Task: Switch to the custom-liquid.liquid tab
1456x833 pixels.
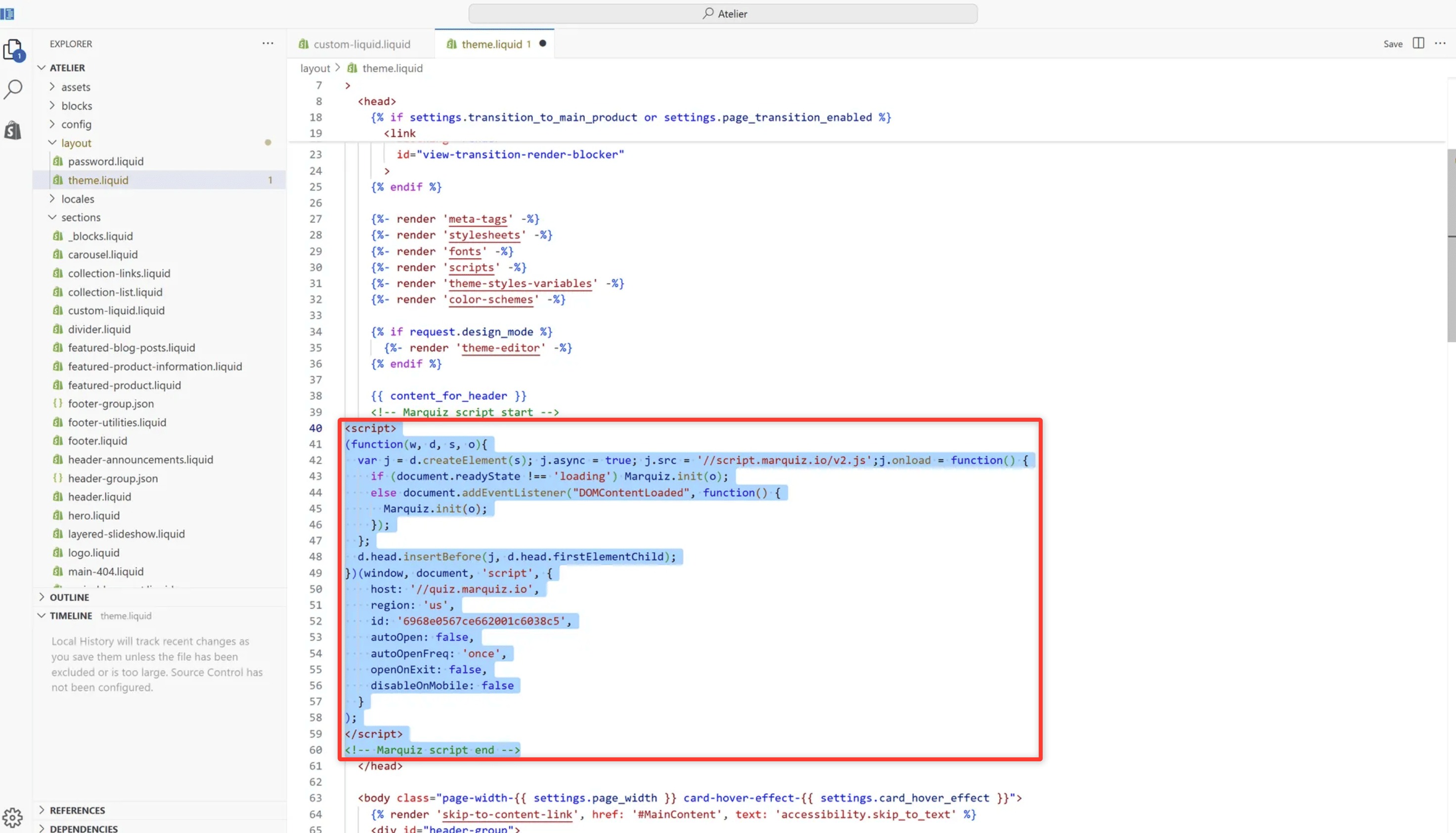Action: pyautogui.click(x=361, y=44)
